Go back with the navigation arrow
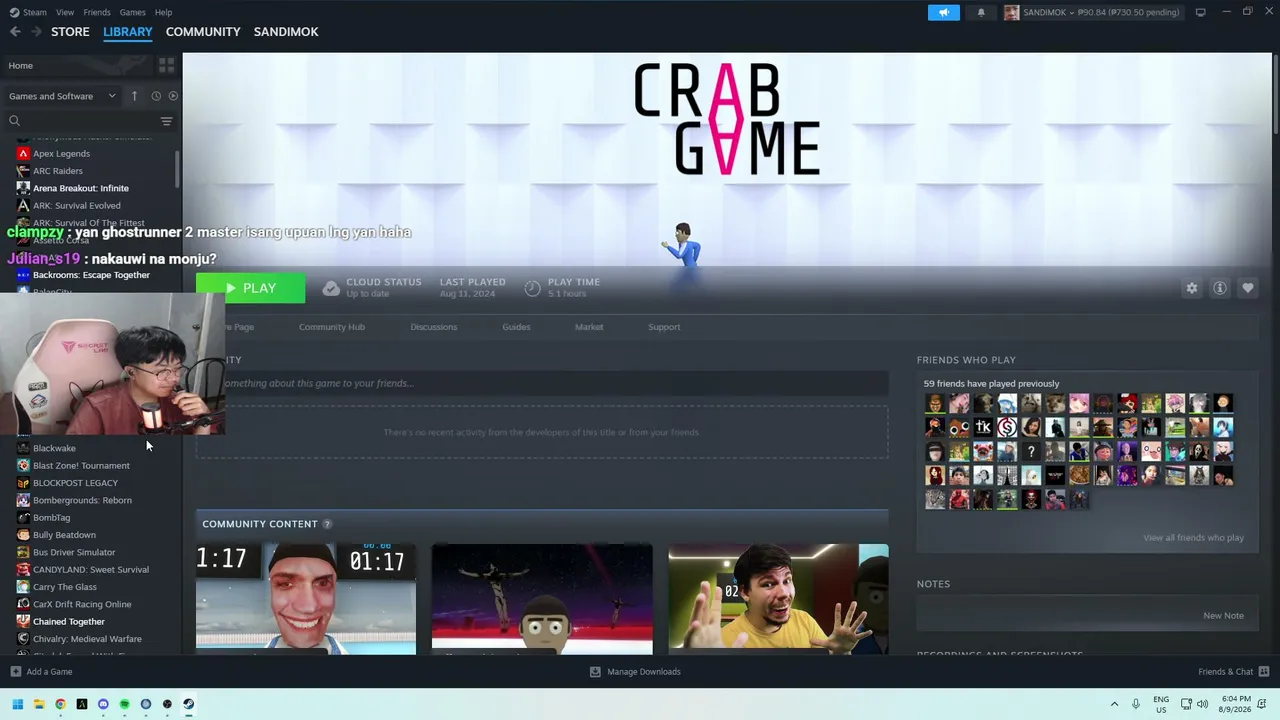This screenshot has width=1280, height=720. coord(15,32)
